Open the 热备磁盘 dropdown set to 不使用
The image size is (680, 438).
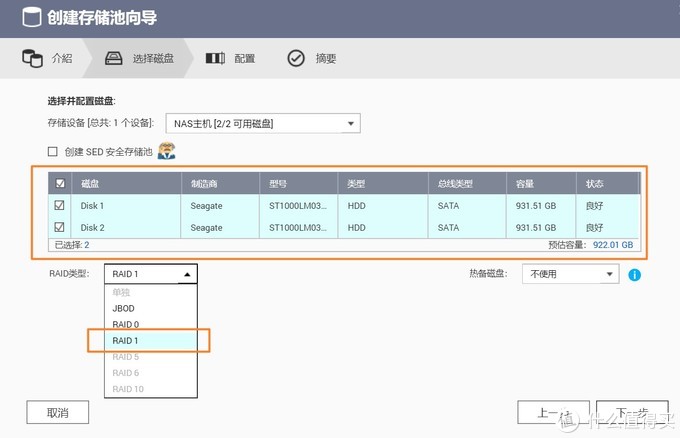tap(570, 274)
